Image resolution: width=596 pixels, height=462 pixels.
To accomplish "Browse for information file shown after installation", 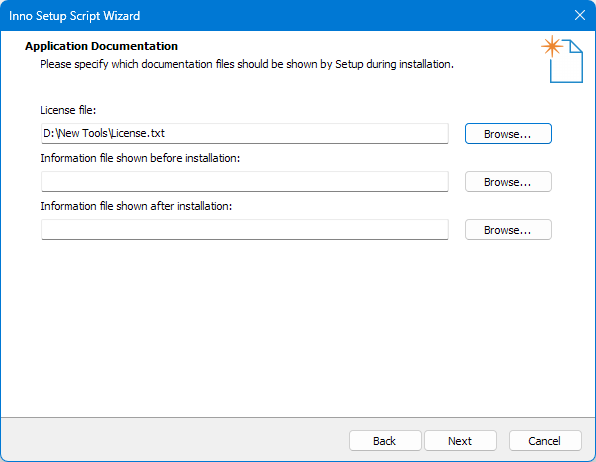I will pos(508,230).
